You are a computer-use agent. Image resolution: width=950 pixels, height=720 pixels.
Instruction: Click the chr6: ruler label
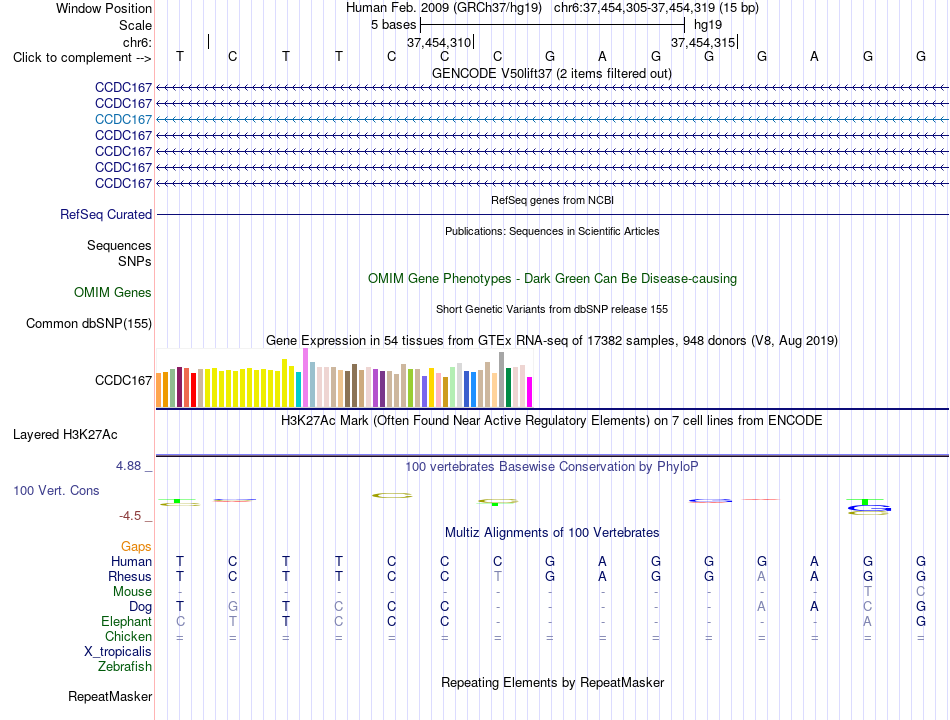pos(138,42)
